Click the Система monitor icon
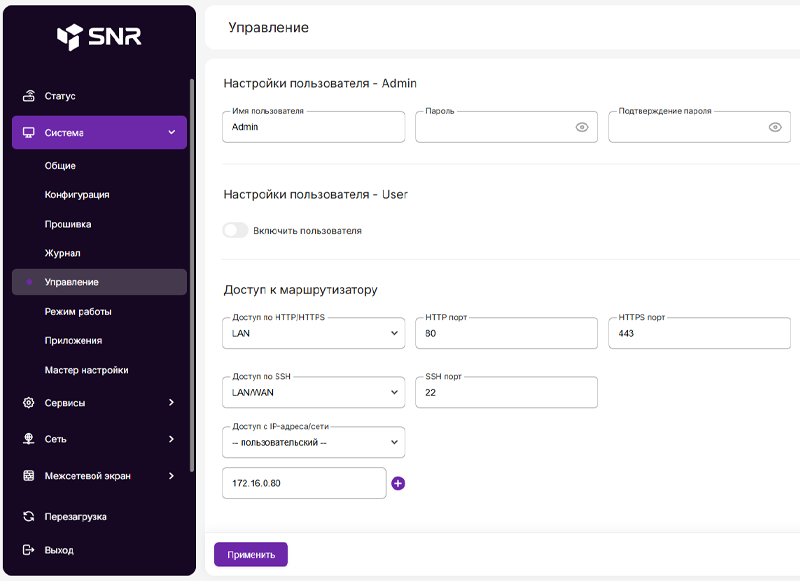800x581 pixels. pyautogui.click(x=29, y=133)
